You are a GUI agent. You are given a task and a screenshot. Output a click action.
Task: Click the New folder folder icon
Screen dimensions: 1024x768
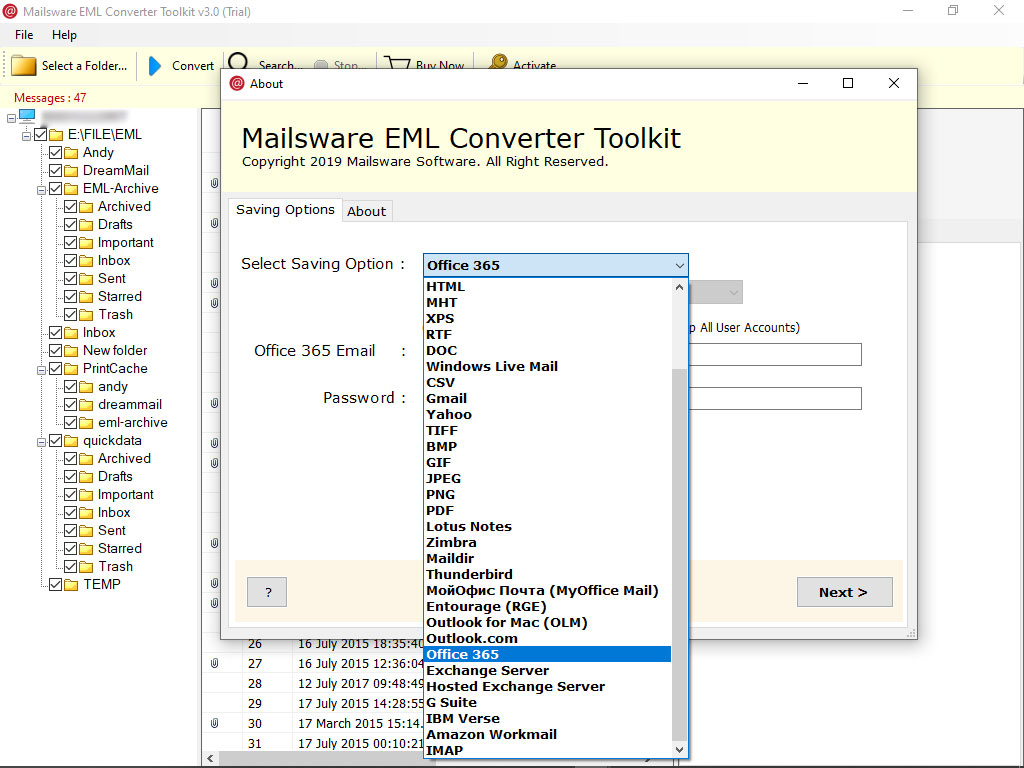tap(71, 351)
